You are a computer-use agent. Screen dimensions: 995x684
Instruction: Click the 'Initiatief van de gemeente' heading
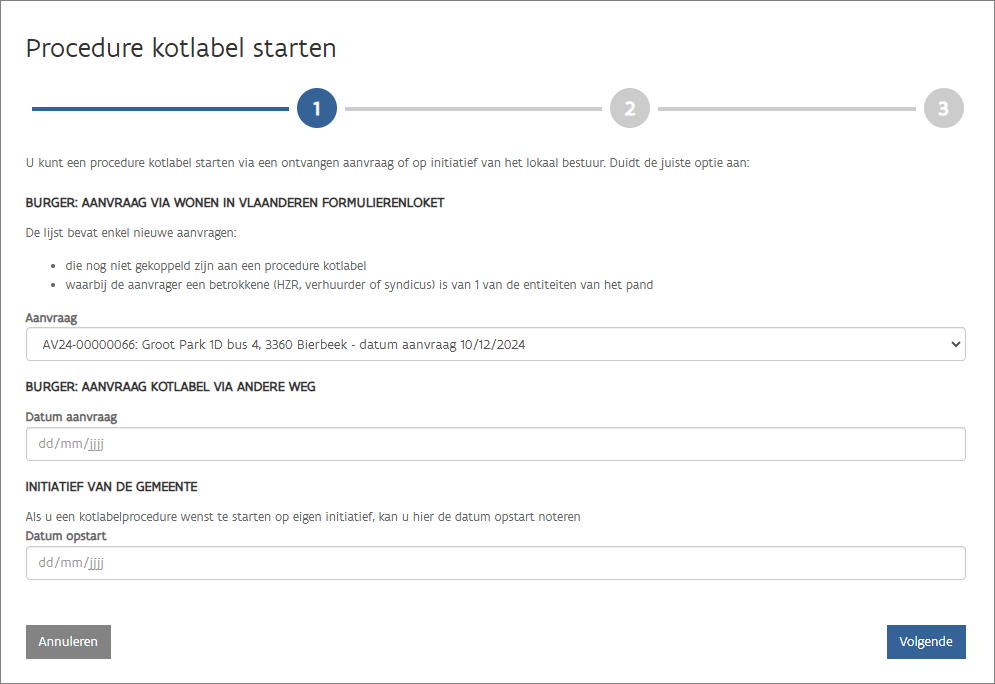112,487
